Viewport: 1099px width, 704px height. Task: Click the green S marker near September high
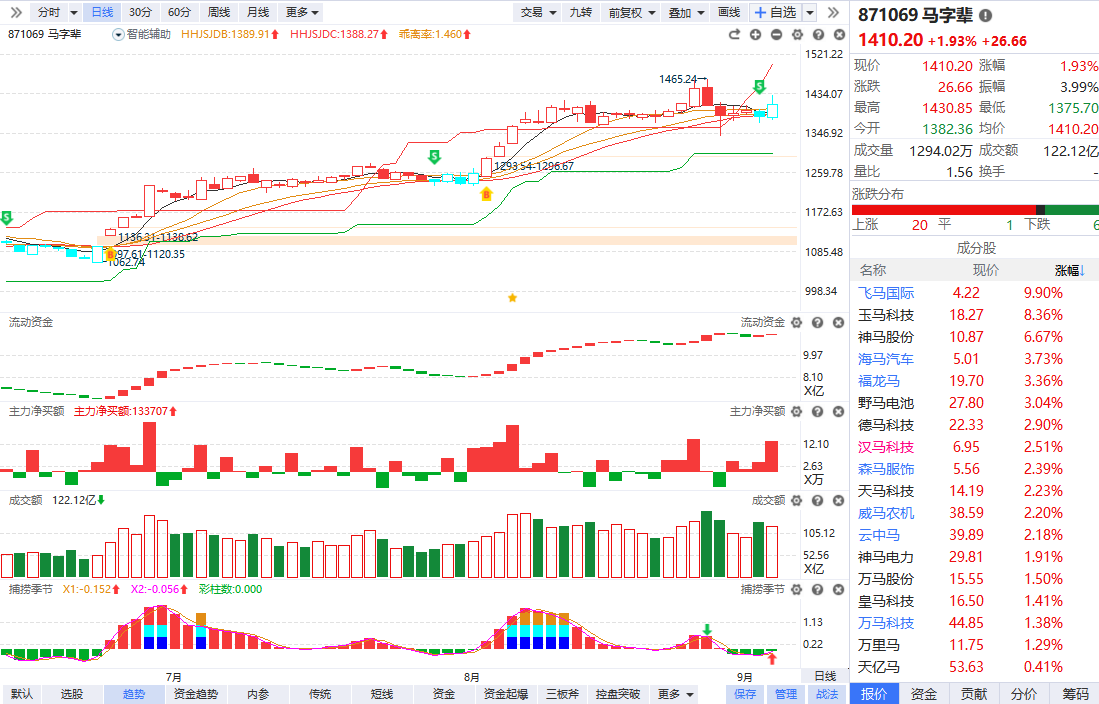(x=759, y=87)
